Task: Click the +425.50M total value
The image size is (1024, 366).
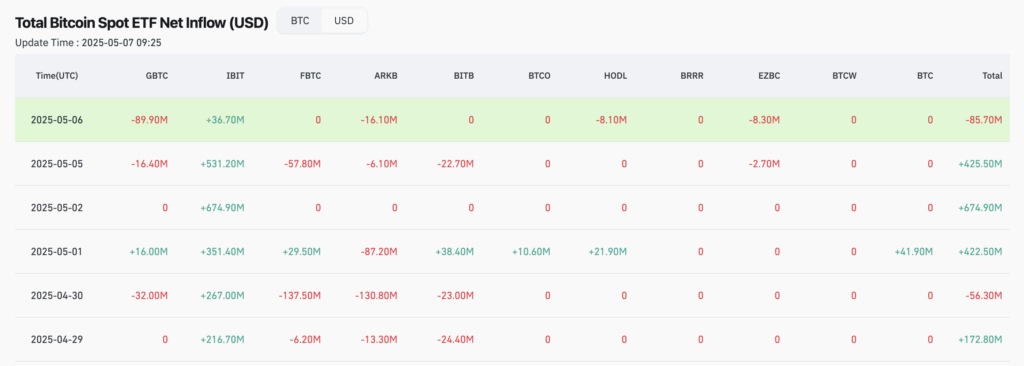Action: coord(980,164)
